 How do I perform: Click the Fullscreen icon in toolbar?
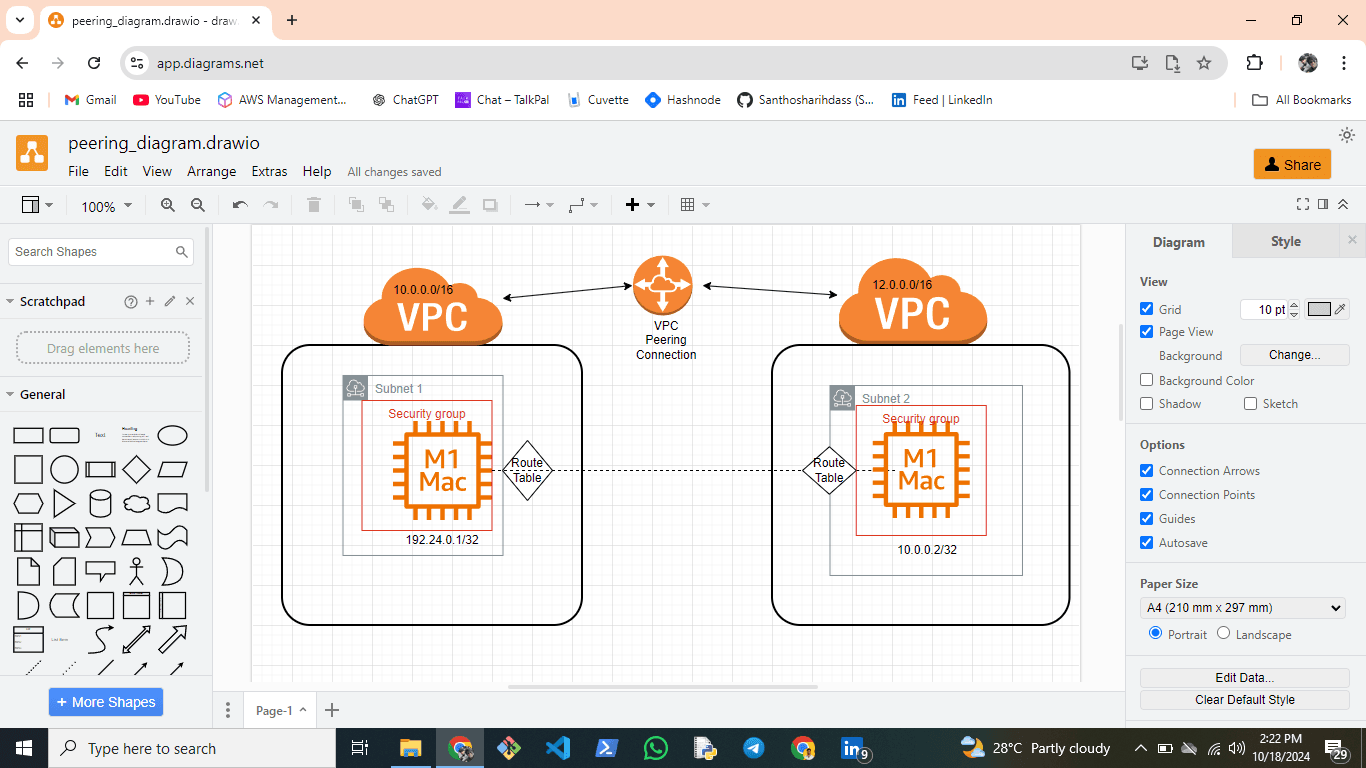click(x=1302, y=204)
